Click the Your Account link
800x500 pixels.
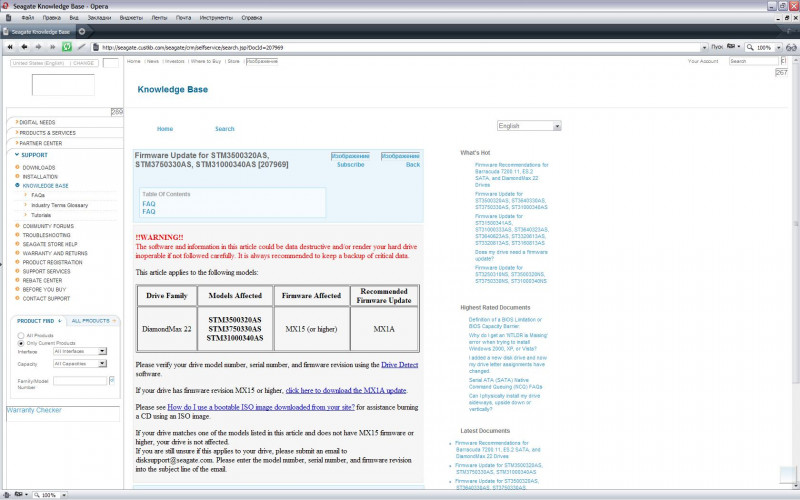click(703, 61)
